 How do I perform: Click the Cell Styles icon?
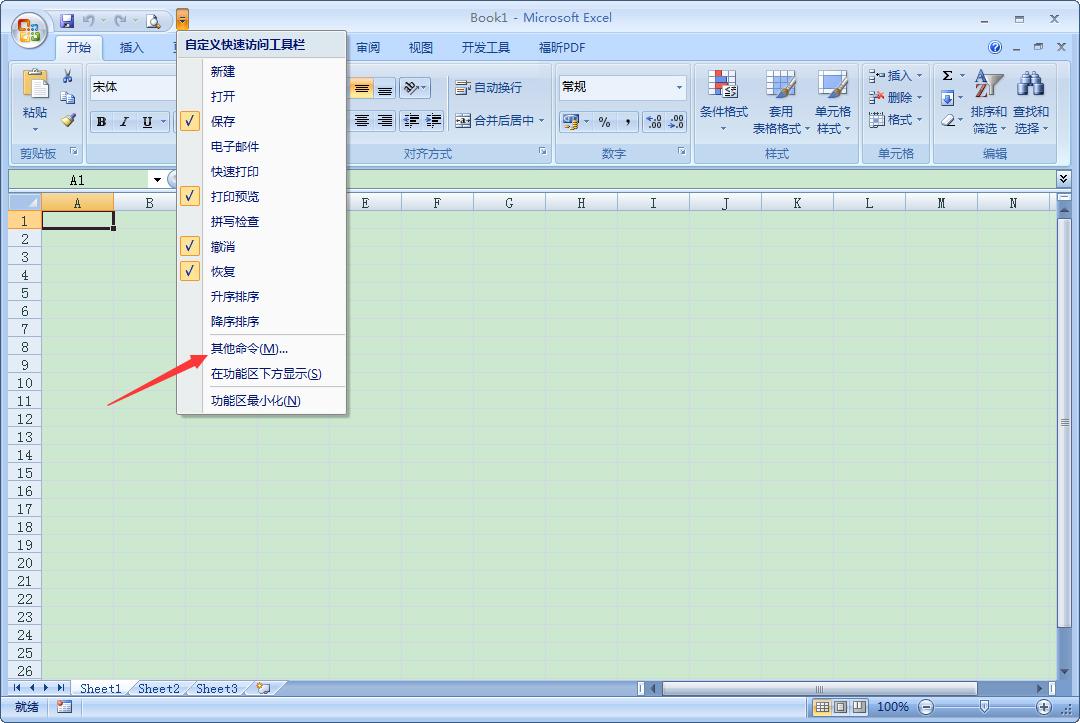pos(833,98)
